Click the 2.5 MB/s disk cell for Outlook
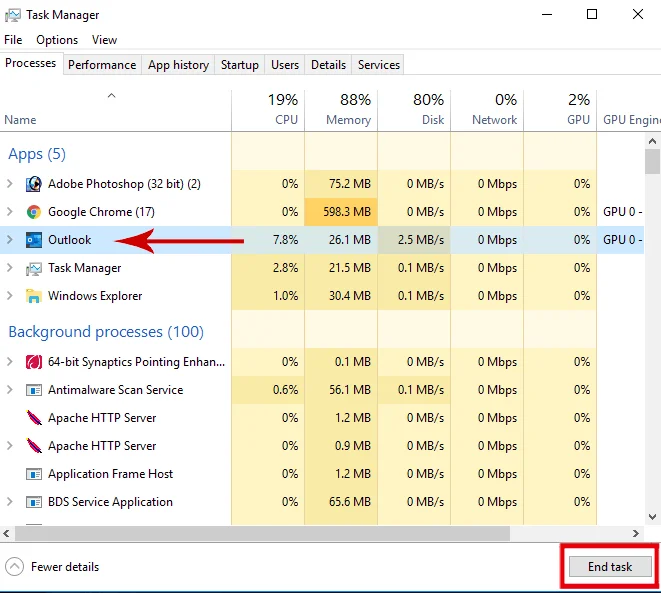 point(414,240)
